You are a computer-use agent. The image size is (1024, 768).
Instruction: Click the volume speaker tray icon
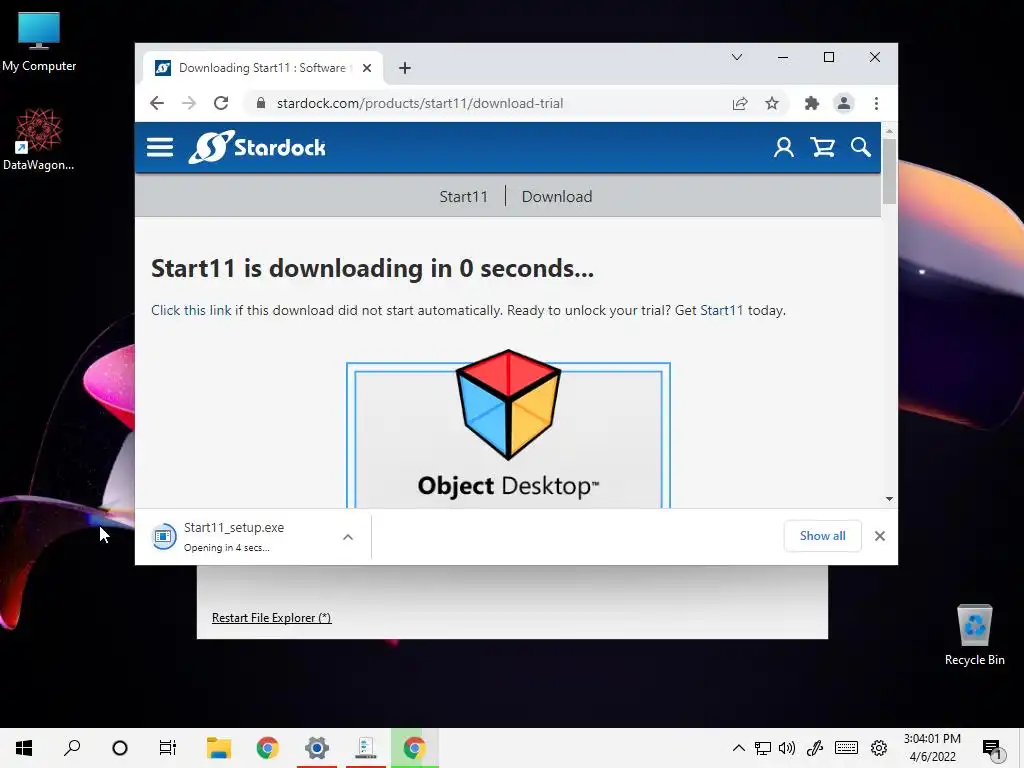pos(787,748)
